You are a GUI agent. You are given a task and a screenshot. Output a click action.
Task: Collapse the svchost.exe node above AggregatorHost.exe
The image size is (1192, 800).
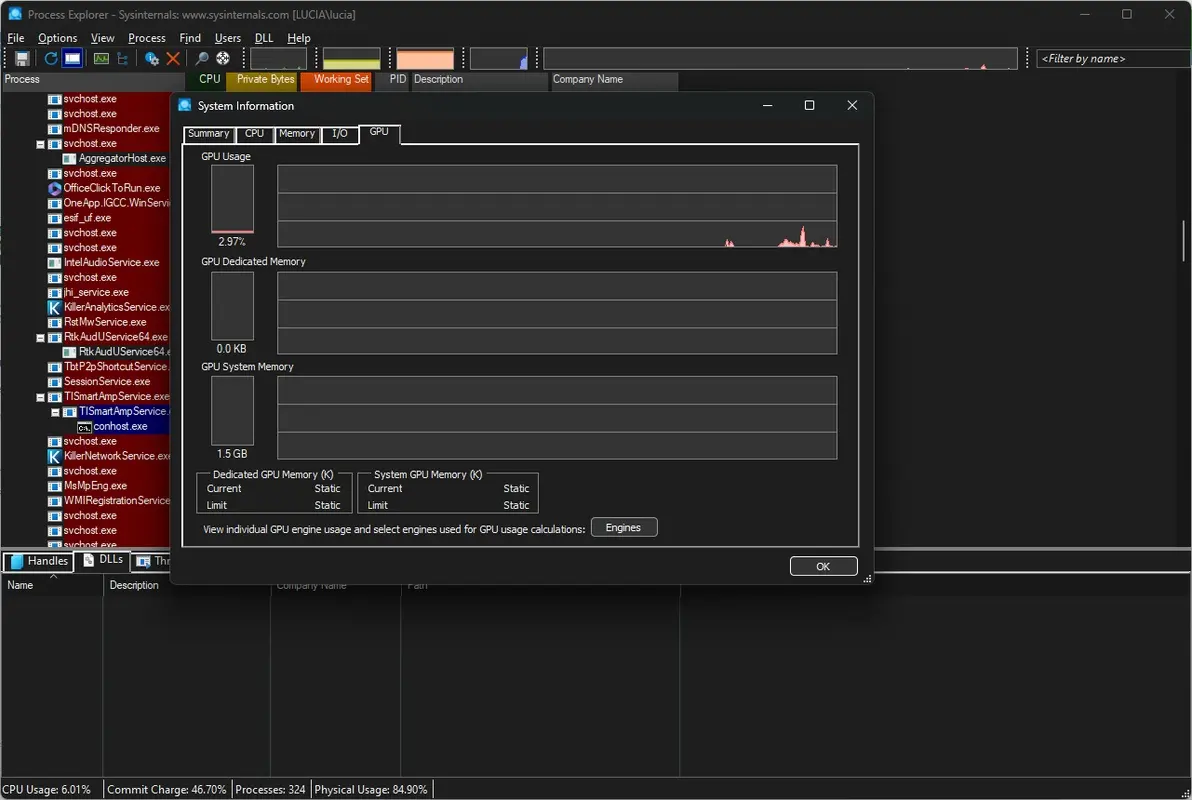click(x=40, y=144)
